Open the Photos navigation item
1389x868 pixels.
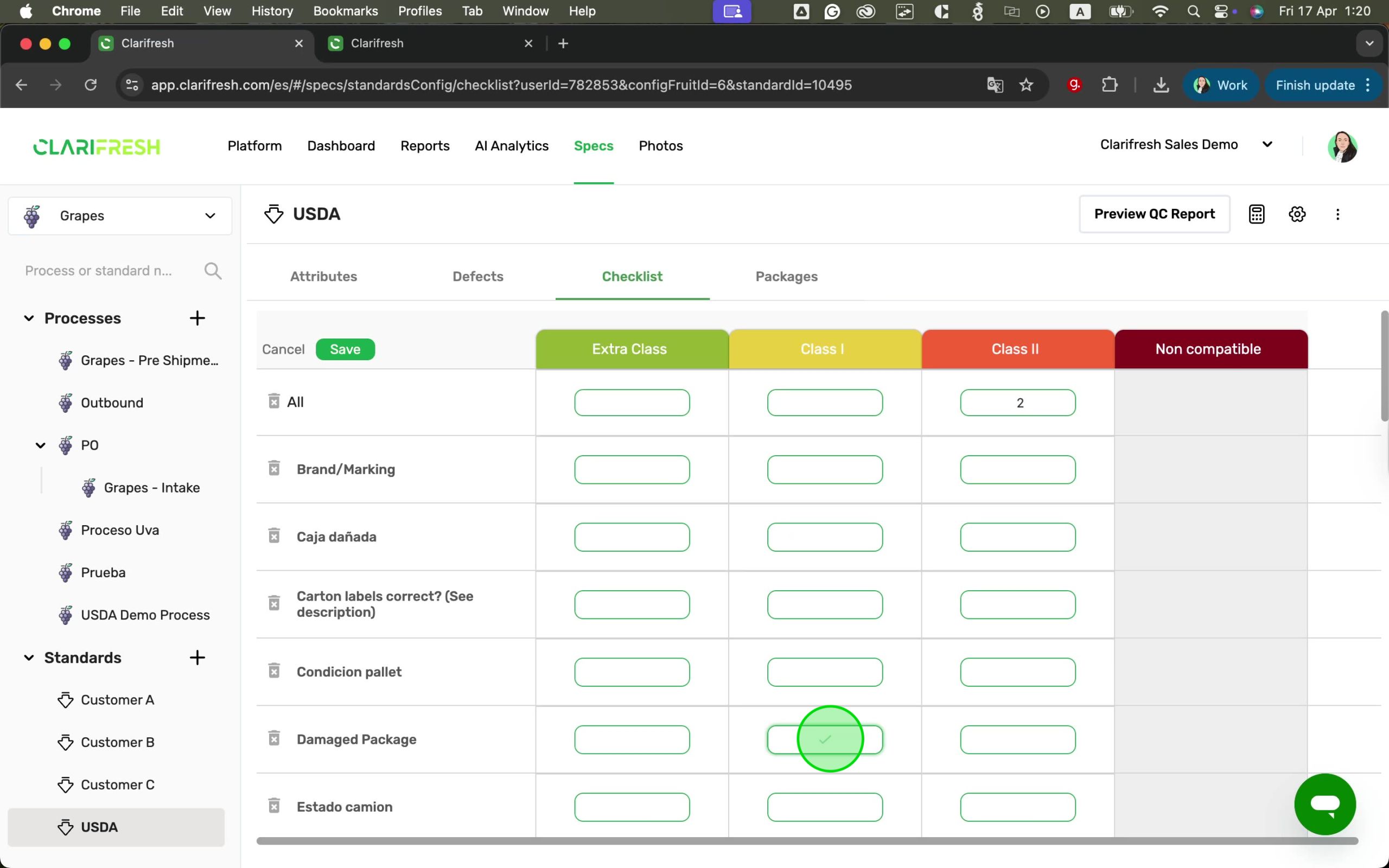click(x=661, y=146)
